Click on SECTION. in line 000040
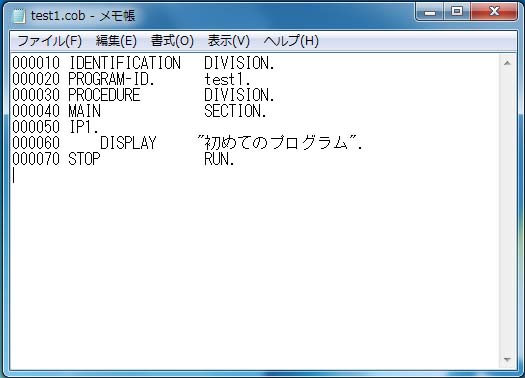This screenshot has width=525, height=378. pos(235,111)
